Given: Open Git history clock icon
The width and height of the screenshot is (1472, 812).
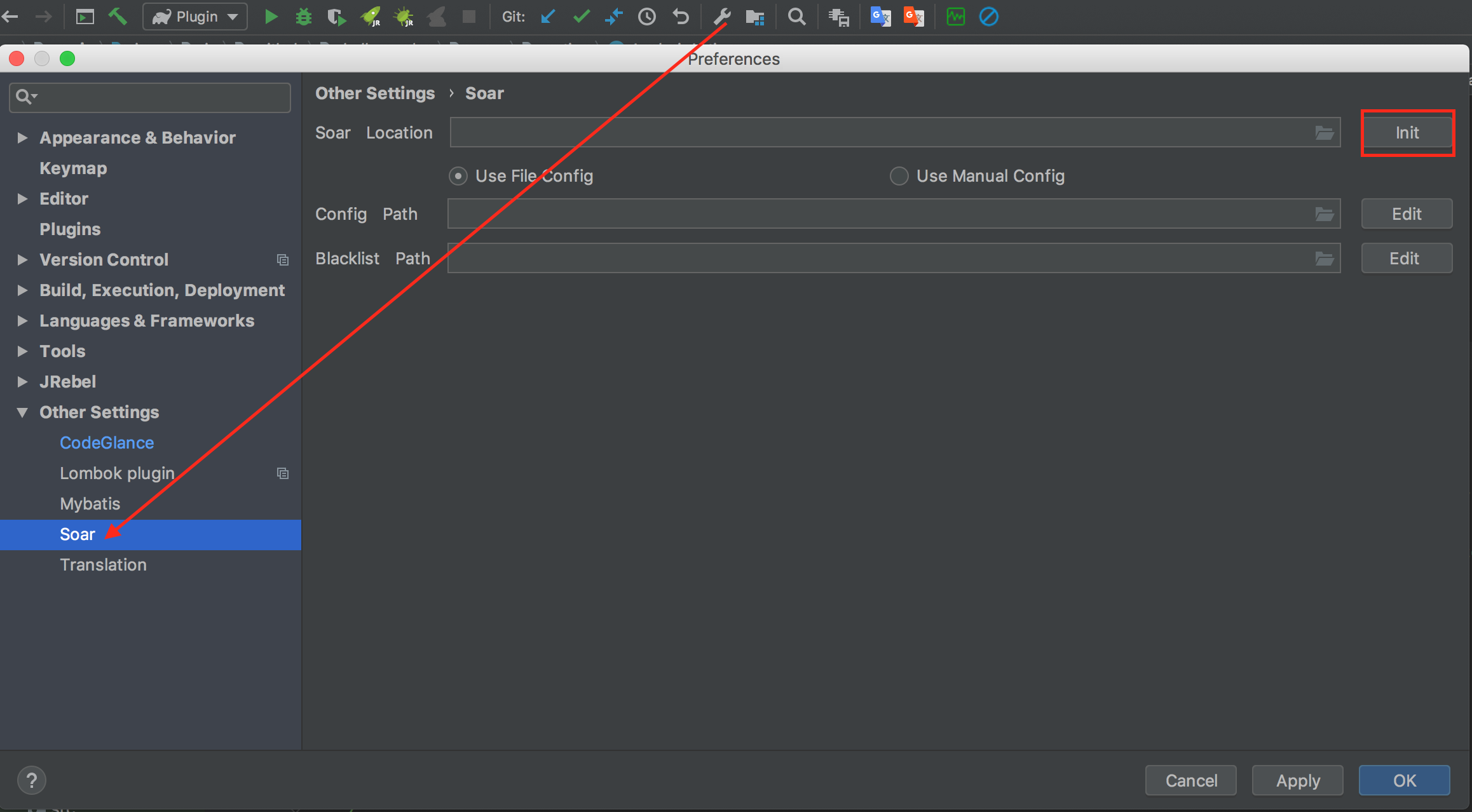Looking at the screenshot, I should coord(647,17).
